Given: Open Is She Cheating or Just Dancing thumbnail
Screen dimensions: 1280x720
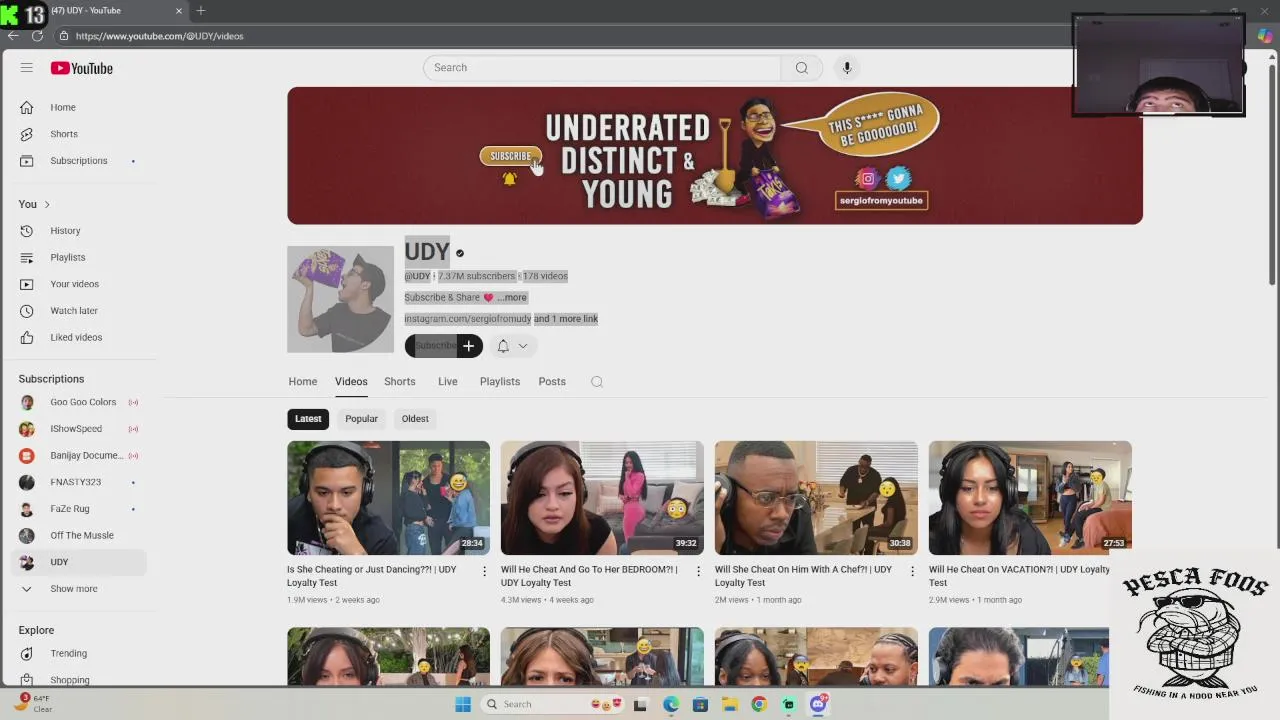Looking at the screenshot, I should click(389, 498).
